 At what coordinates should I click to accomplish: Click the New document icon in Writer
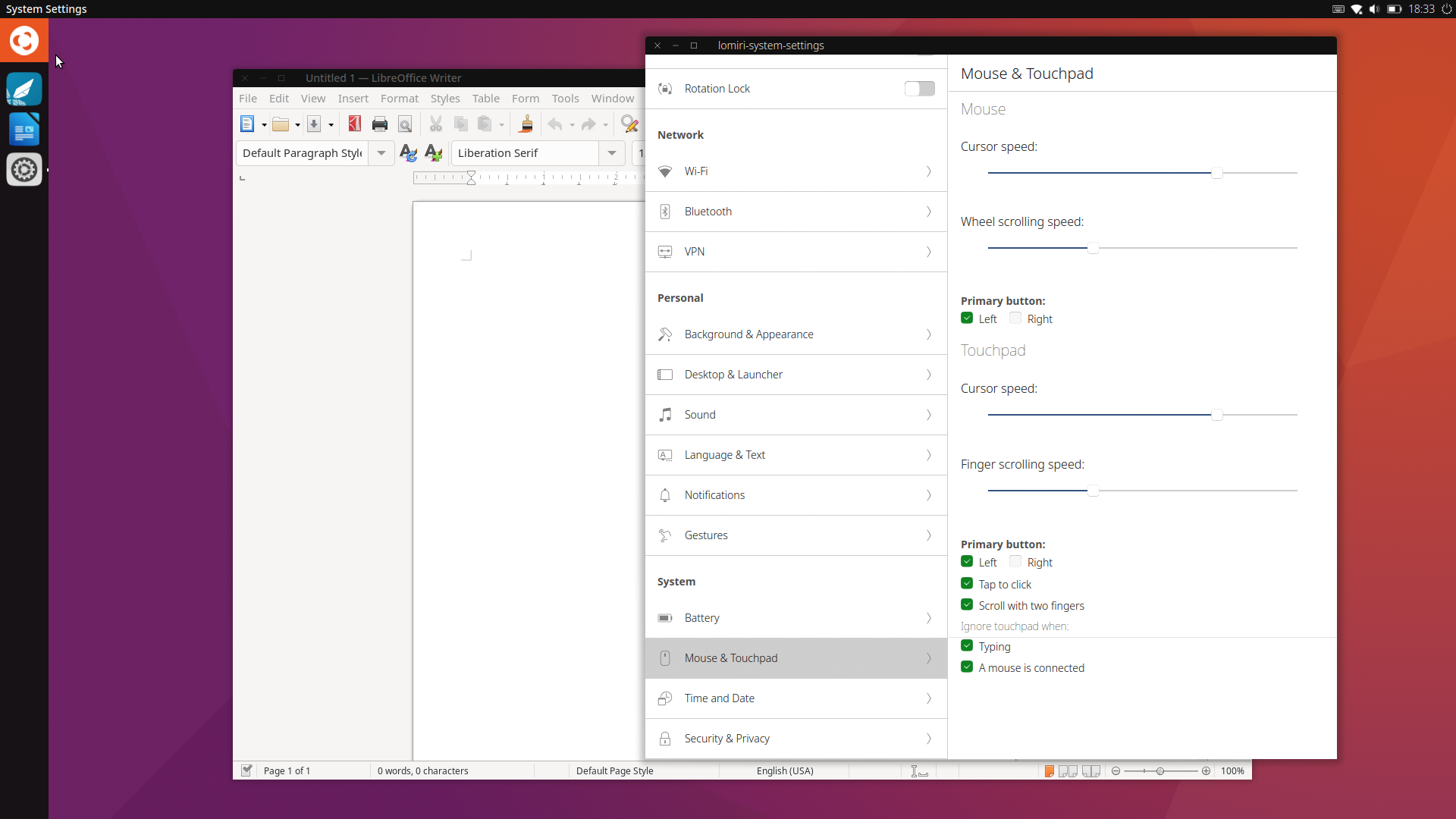coord(247,124)
